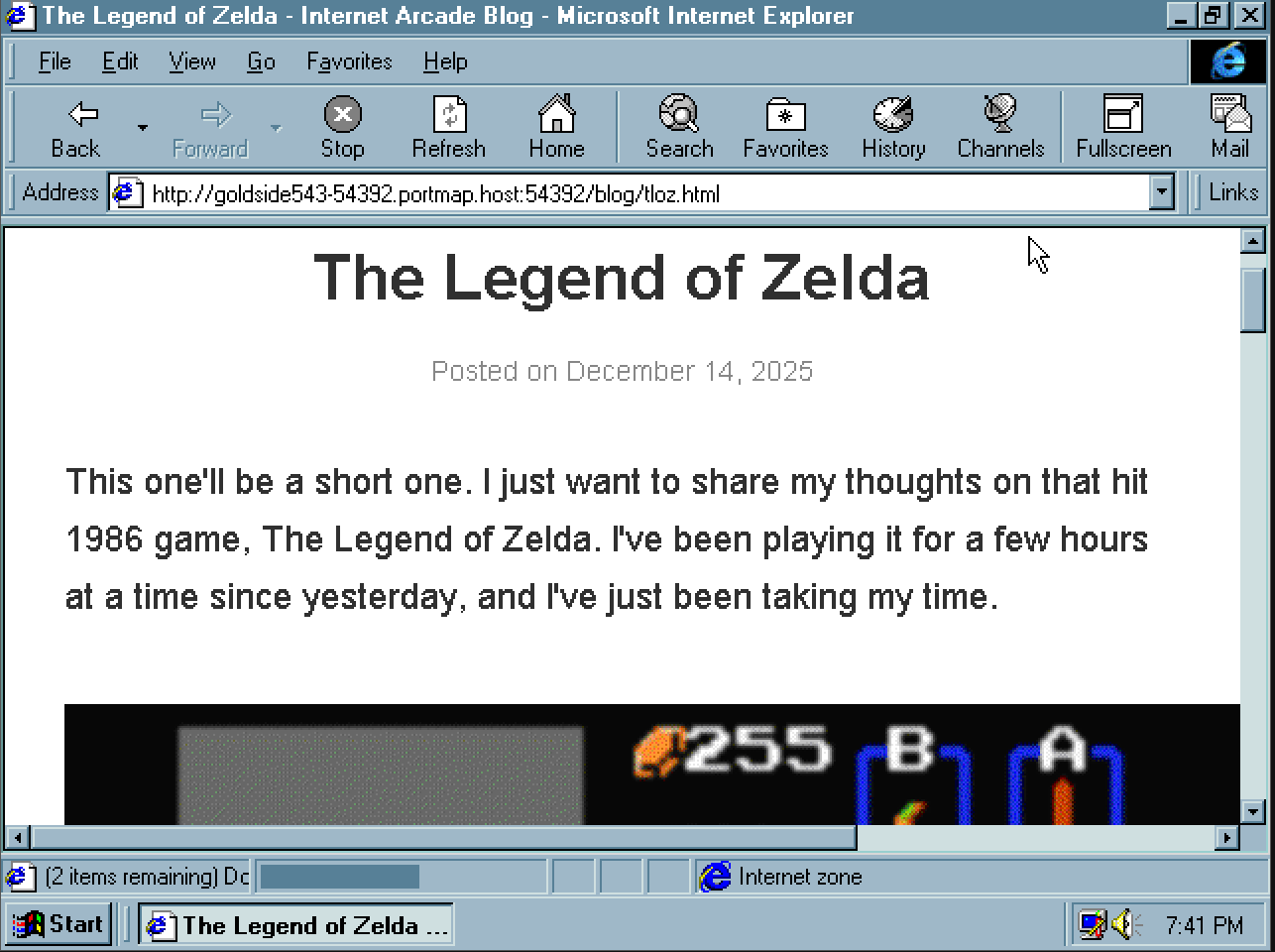Click The Legend of Zelda page heading
The image size is (1275, 952).
(x=622, y=278)
